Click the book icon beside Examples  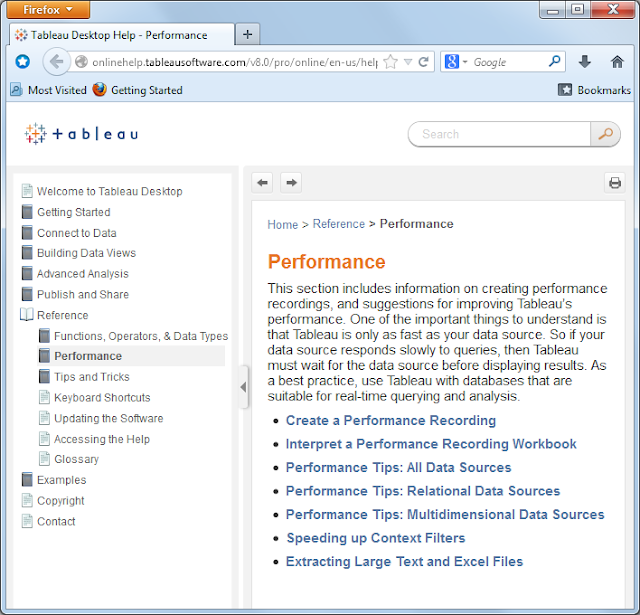pos(27,480)
